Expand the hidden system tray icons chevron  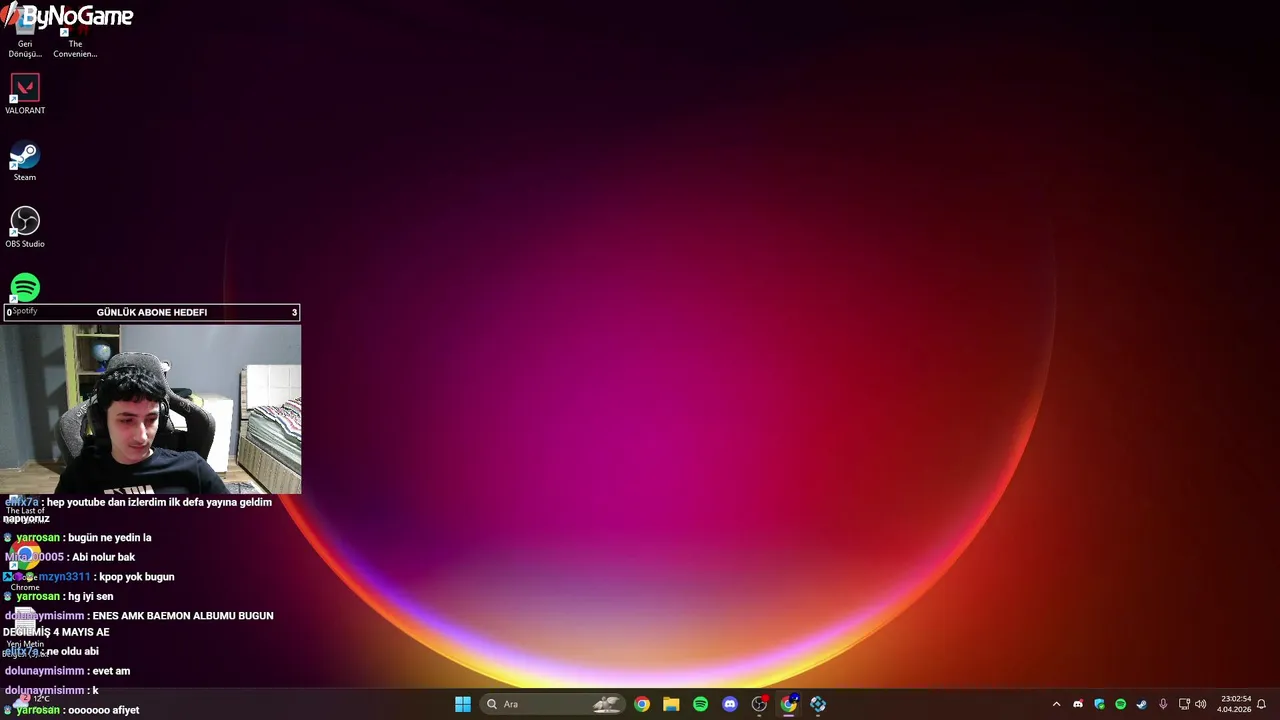1056,704
